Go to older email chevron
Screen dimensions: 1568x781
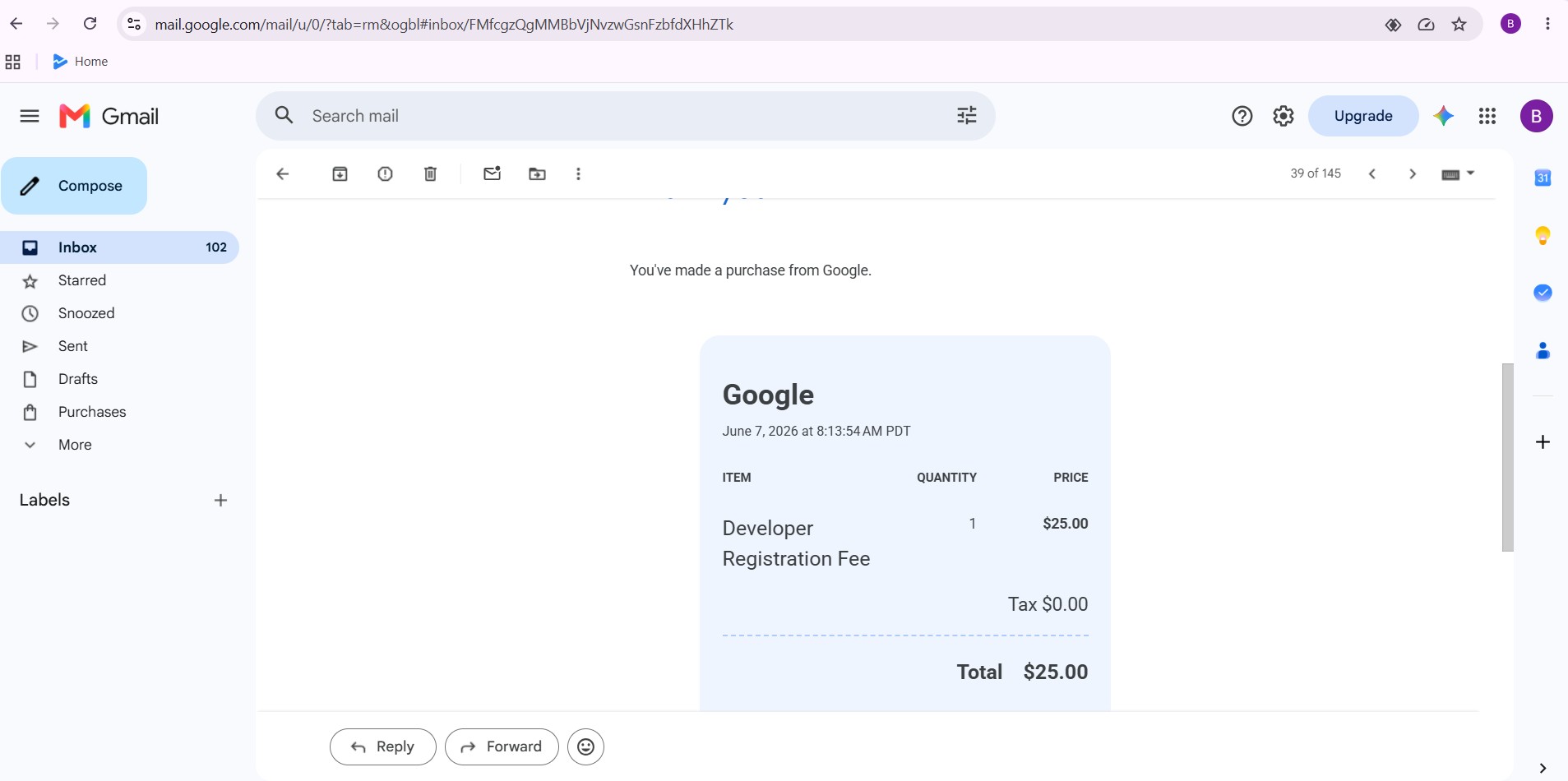click(x=1413, y=173)
